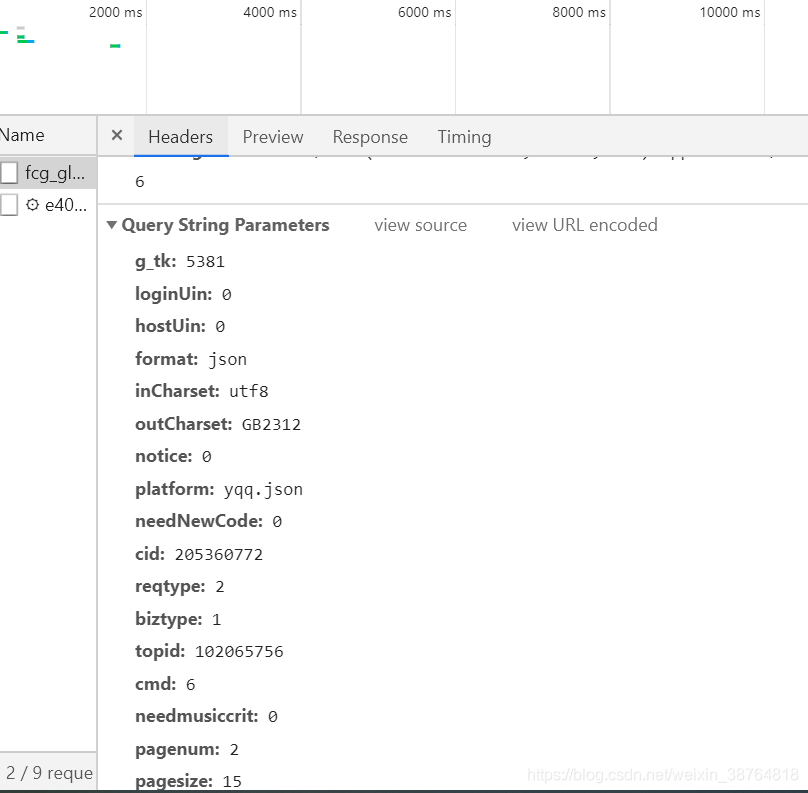The image size is (808, 793).
Task: Switch to the Headers tab
Action: click(x=181, y=137)
